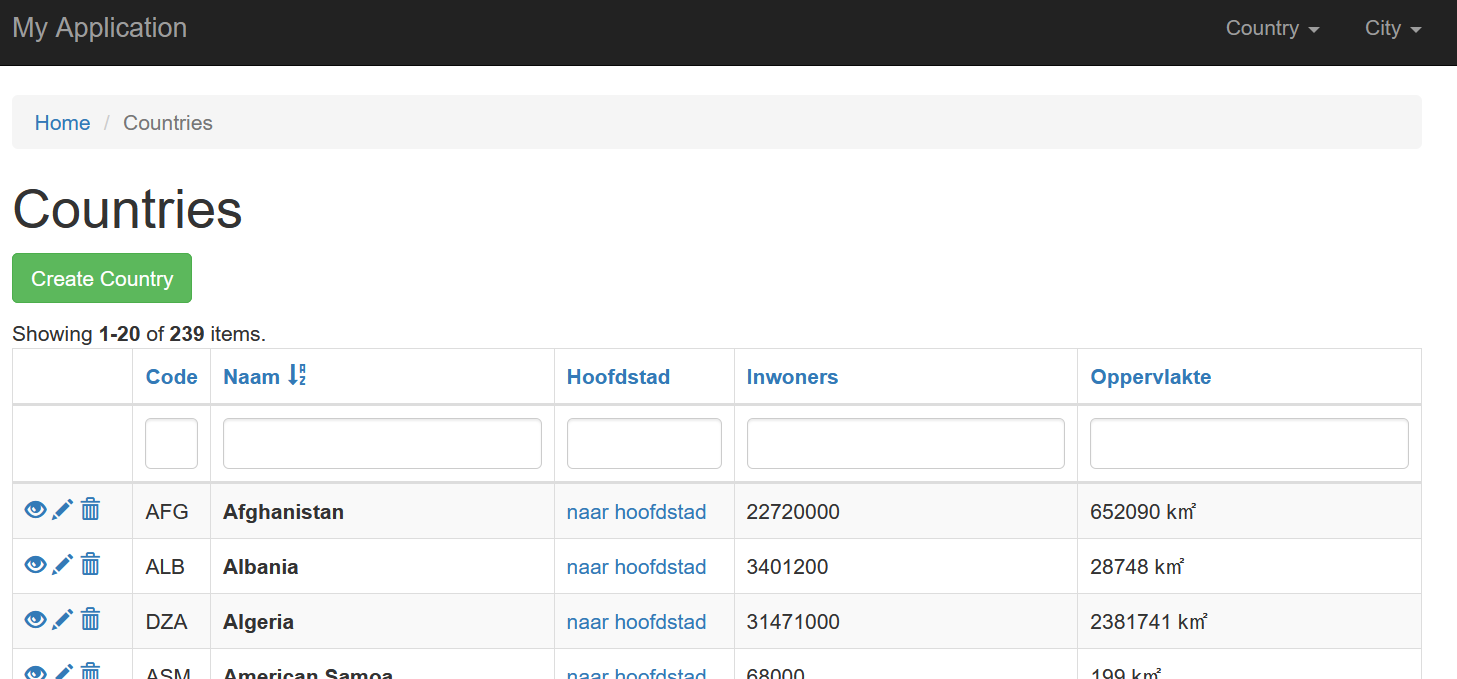The image size is (1457, 679).
Task: Expand the City dropdown menu
Action: (1393, 28)
